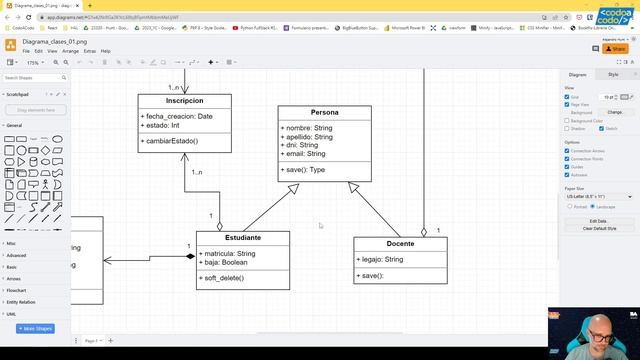Open the Paper Size US-Letter dropdown
The height and width of the screenshot is (360, 640).
(599, 197)
